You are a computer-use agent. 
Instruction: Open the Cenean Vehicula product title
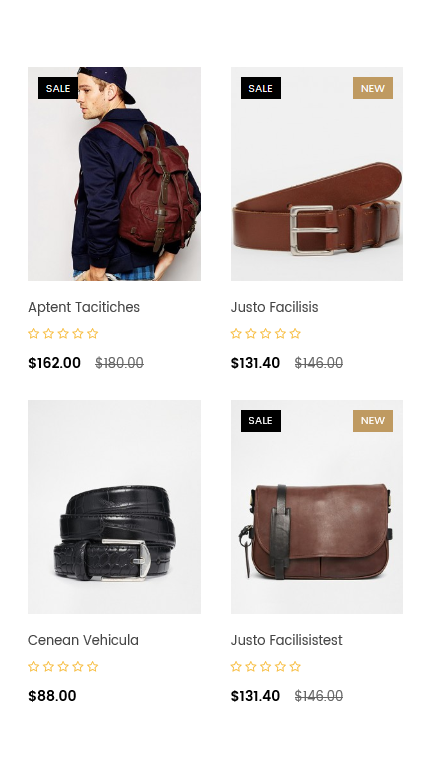(x=83, y=640)
